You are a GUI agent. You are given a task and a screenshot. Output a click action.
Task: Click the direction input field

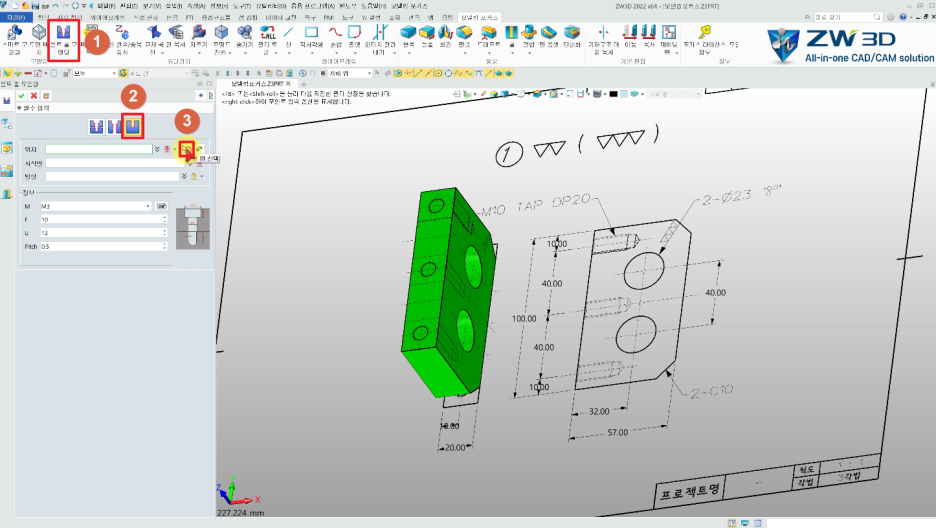112,176
